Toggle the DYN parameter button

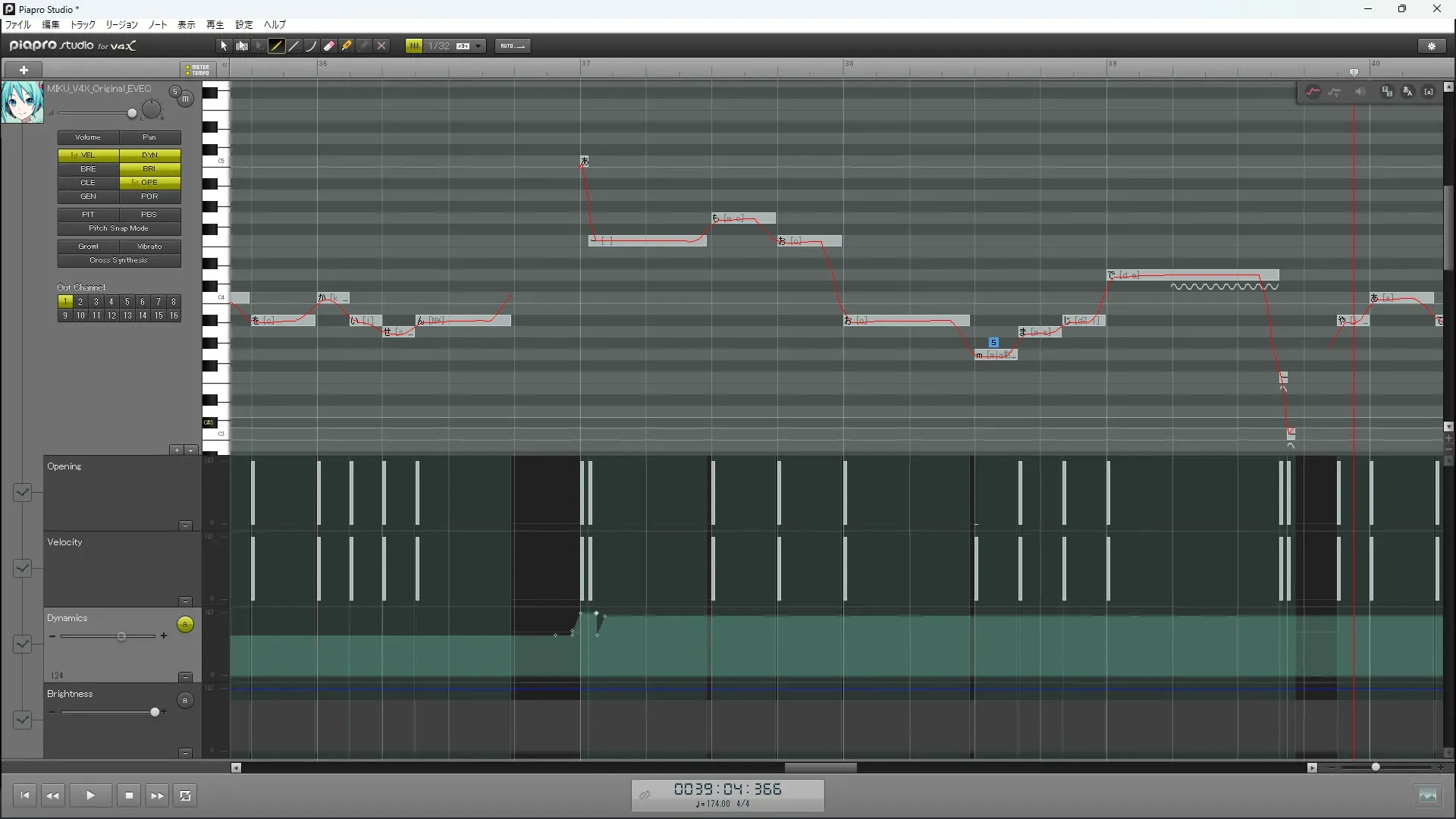point(149,155)
